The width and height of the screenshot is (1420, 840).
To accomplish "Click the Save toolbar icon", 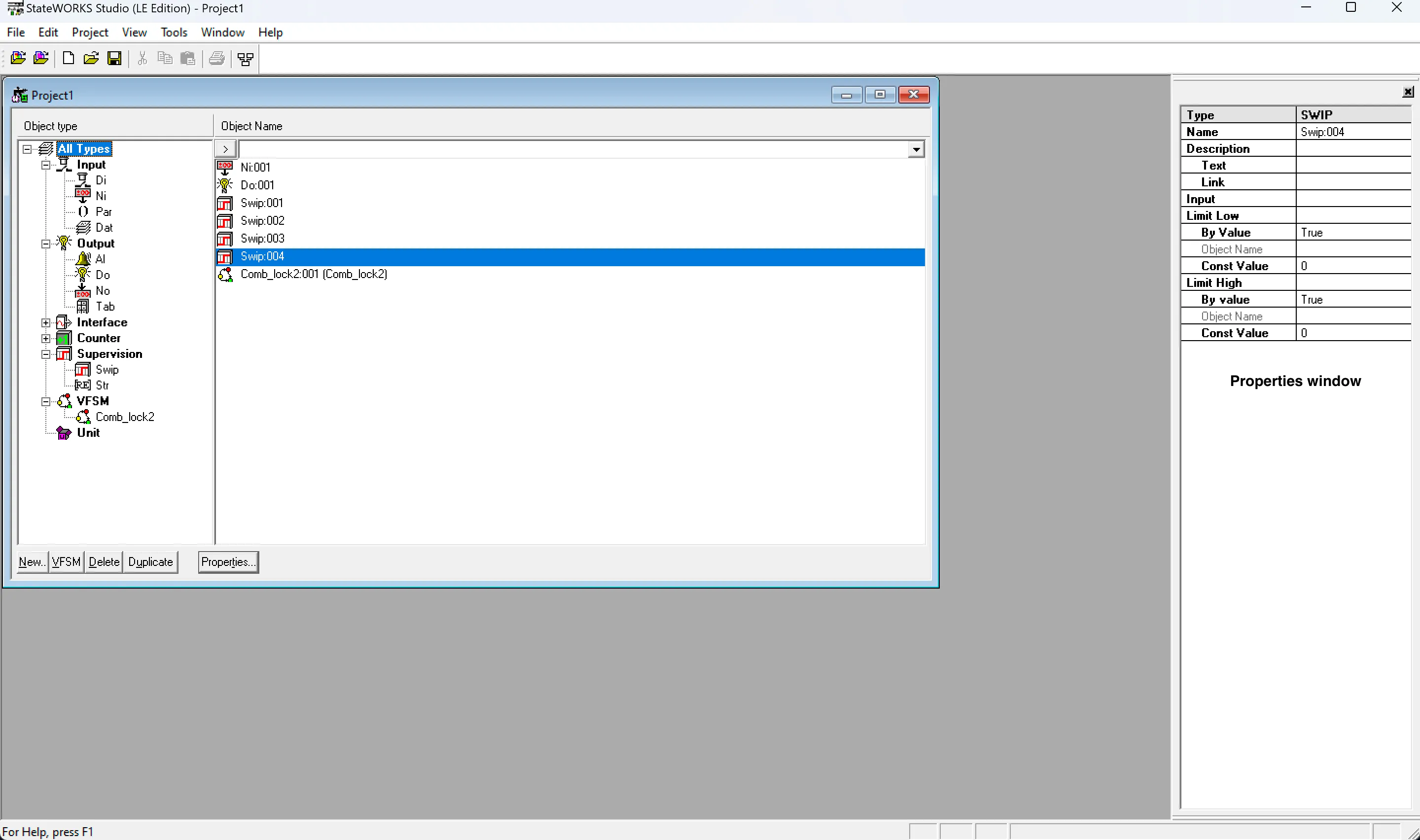I will (115, 58).
